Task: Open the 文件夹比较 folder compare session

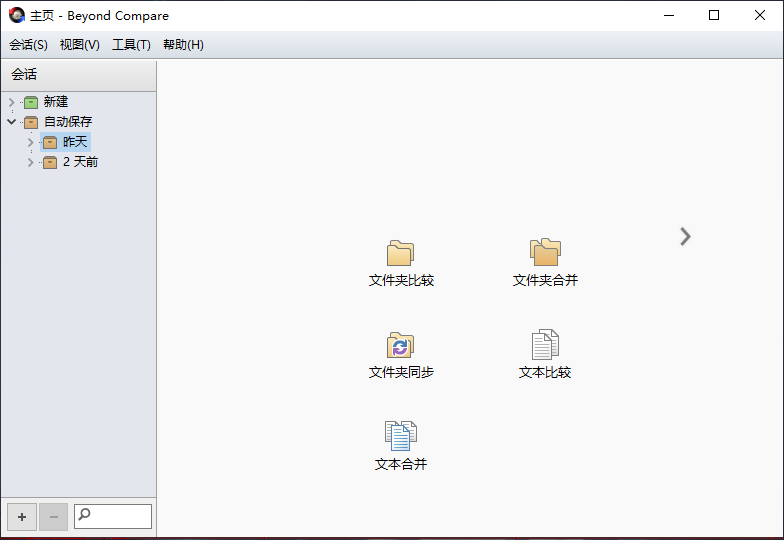Action: (400, 264)
